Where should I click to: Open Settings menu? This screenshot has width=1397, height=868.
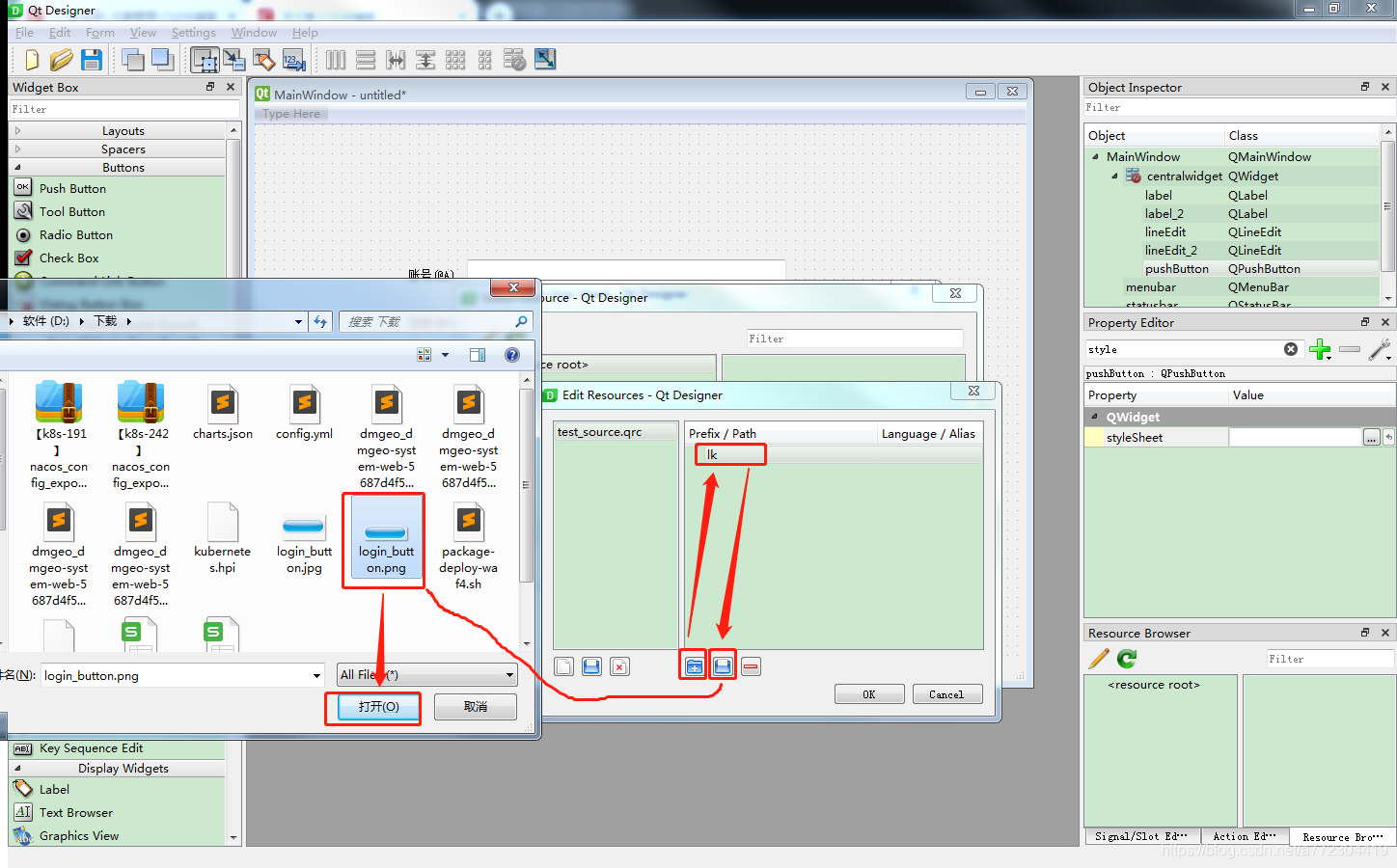coord(194,33)
